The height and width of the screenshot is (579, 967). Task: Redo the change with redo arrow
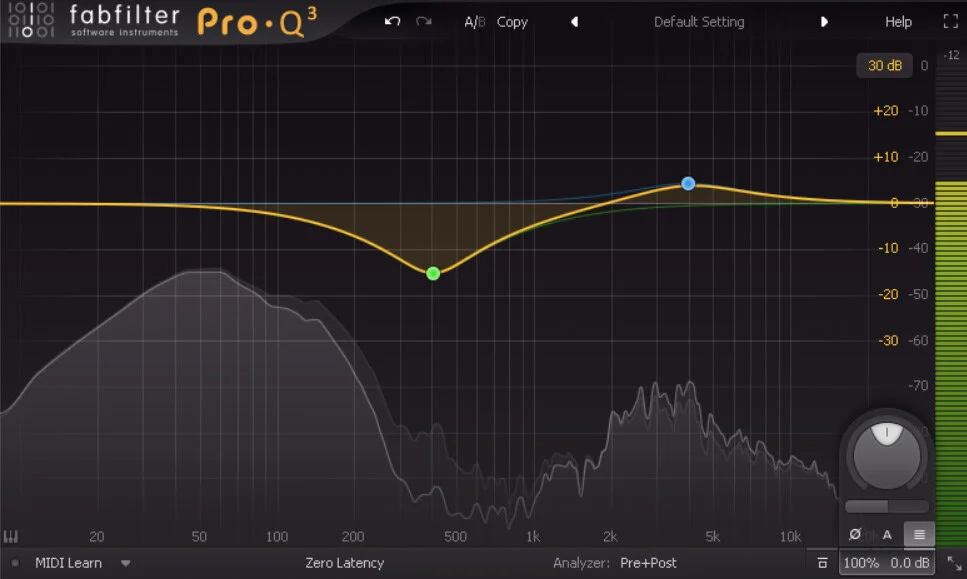[x=424, y=22]
